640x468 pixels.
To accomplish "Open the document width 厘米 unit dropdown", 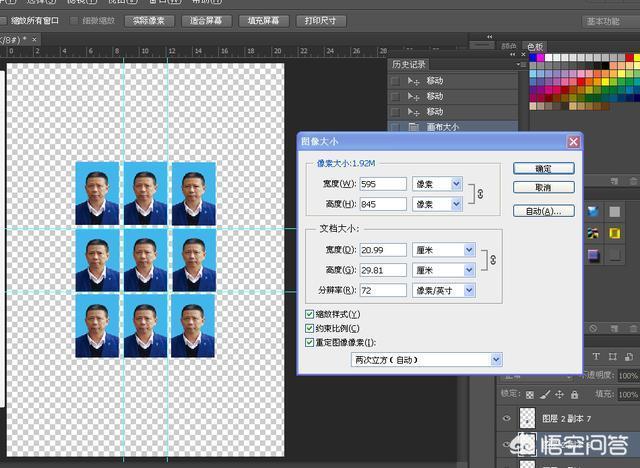I will pos(444,250).
